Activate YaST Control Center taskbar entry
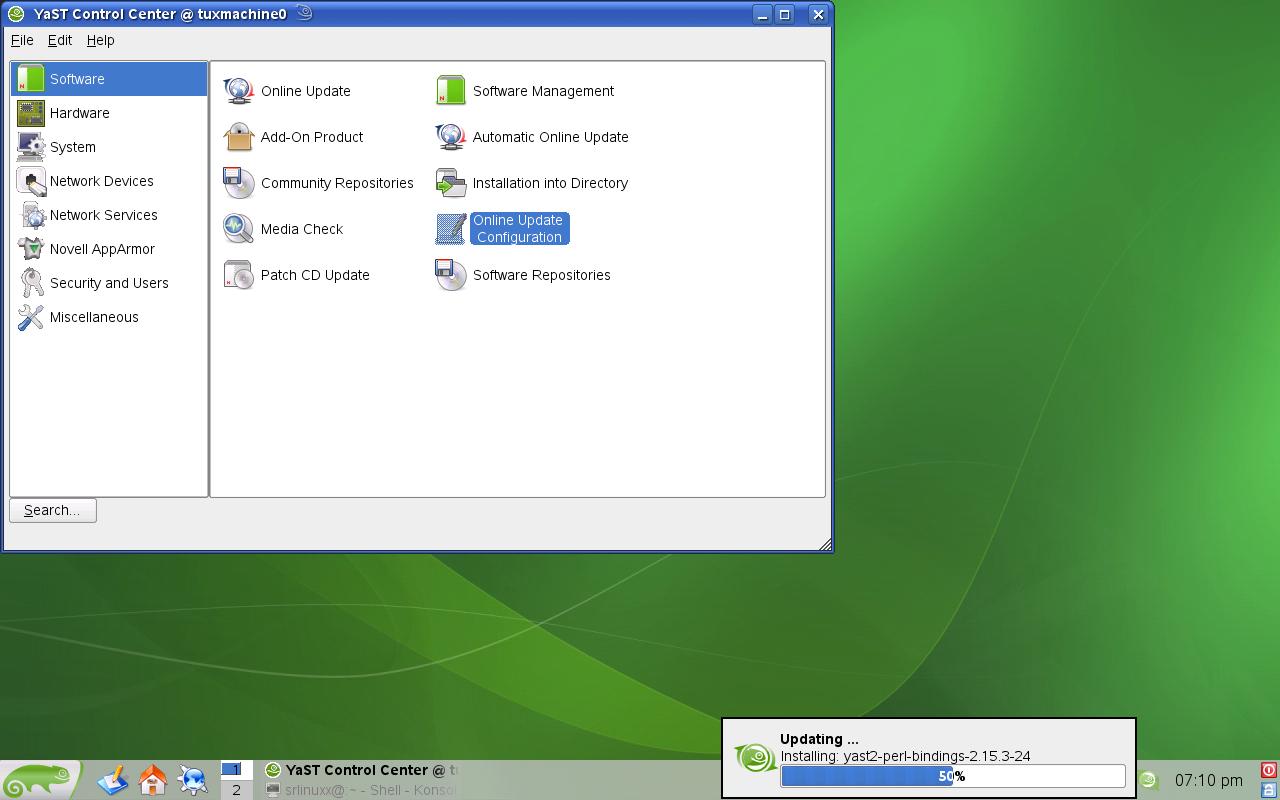The image size is (1280, 800). pyautogui.click(x=360, y=770)
